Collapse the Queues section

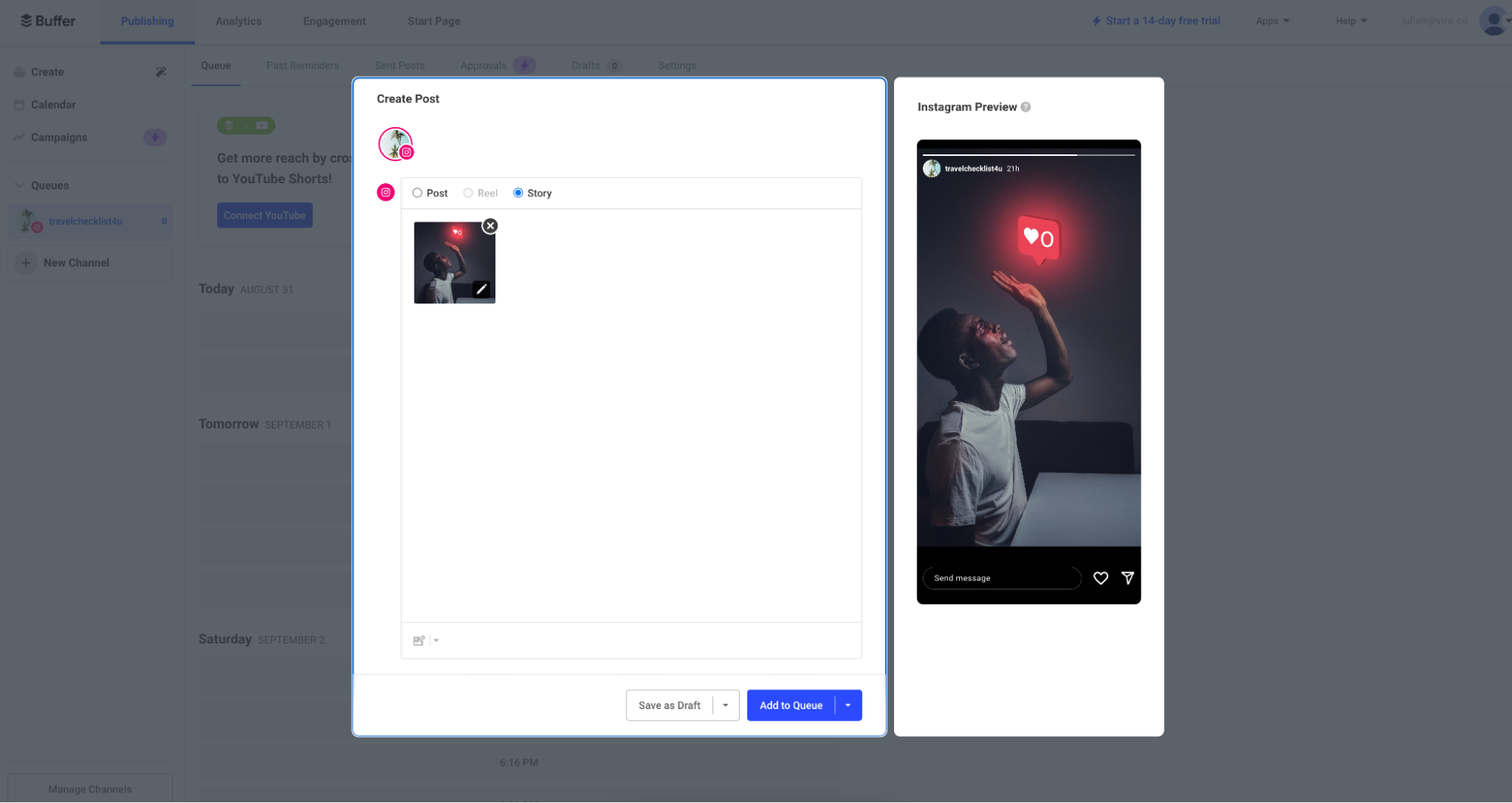[x=20, y=185]
